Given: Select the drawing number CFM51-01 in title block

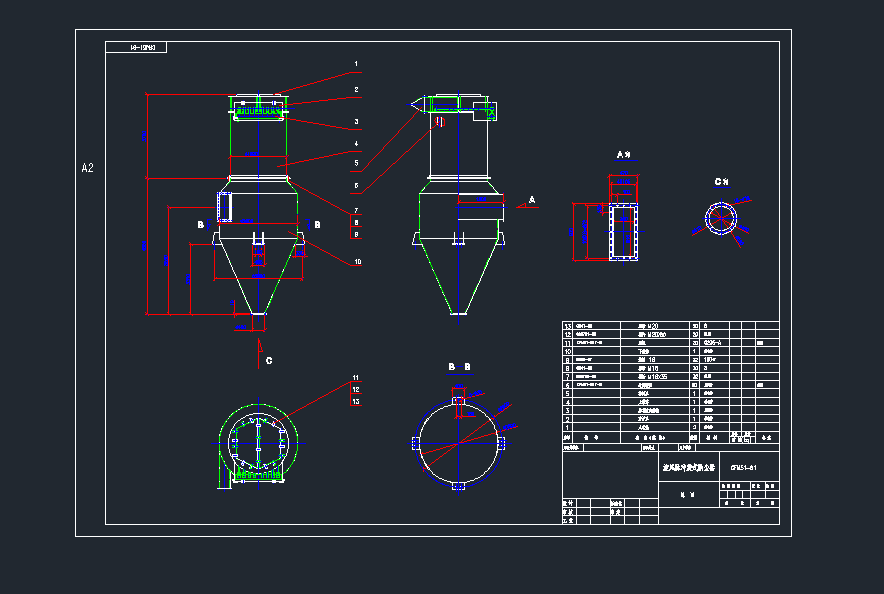Looking at the screenshot, I should point(746,465).
